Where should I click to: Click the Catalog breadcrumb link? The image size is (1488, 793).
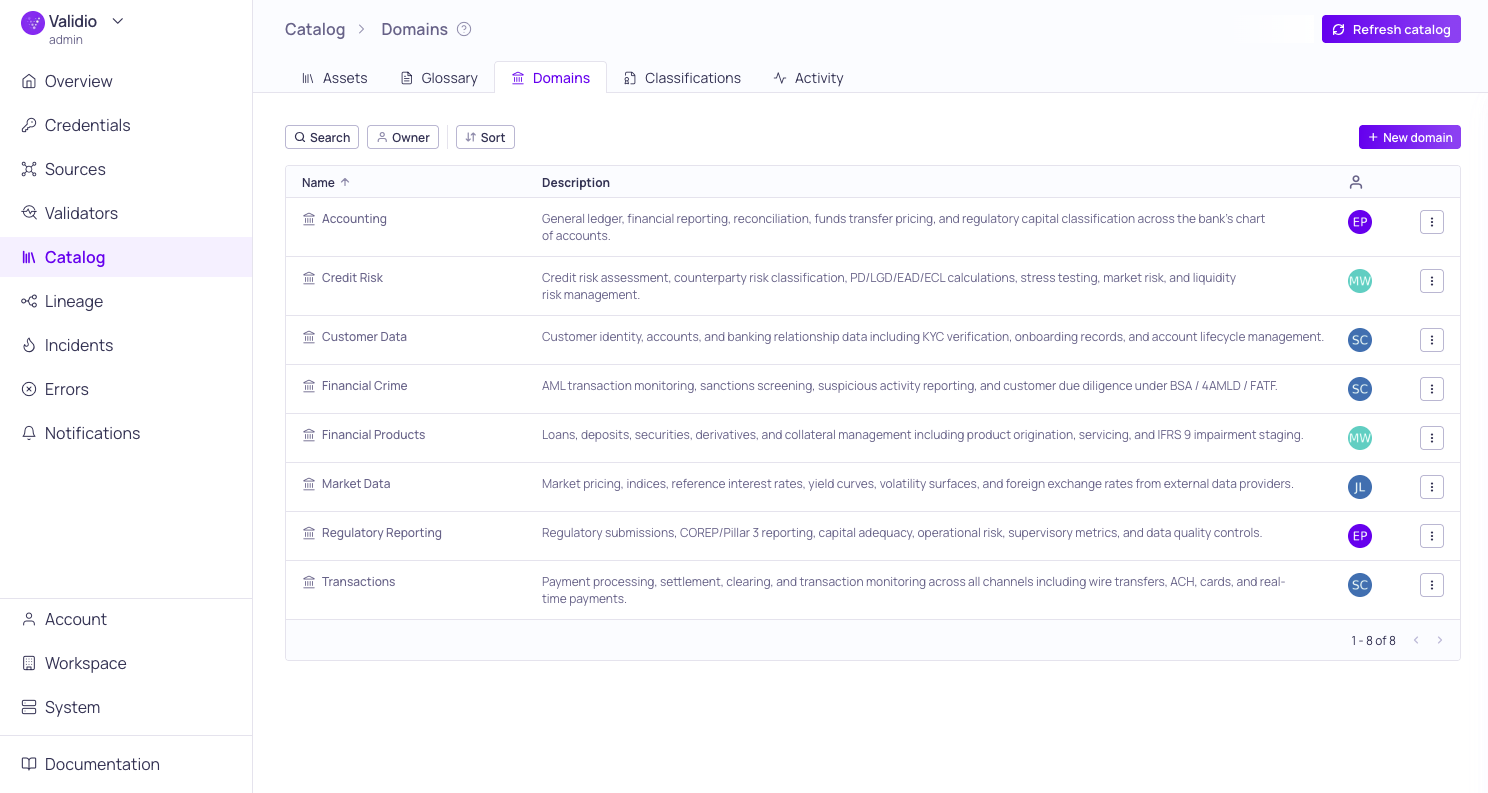tap(315, 29)
